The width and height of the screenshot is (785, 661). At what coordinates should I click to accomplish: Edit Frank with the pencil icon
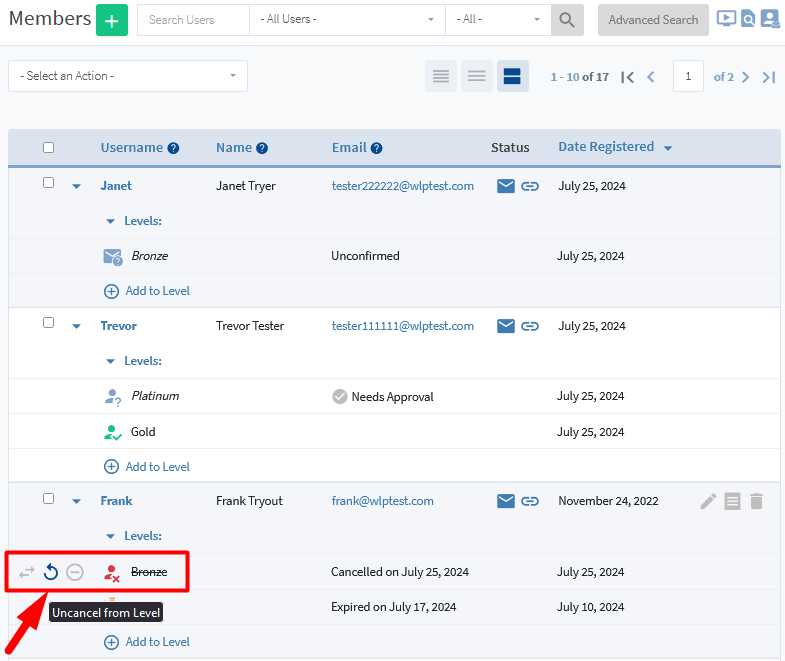click(708, 501)
